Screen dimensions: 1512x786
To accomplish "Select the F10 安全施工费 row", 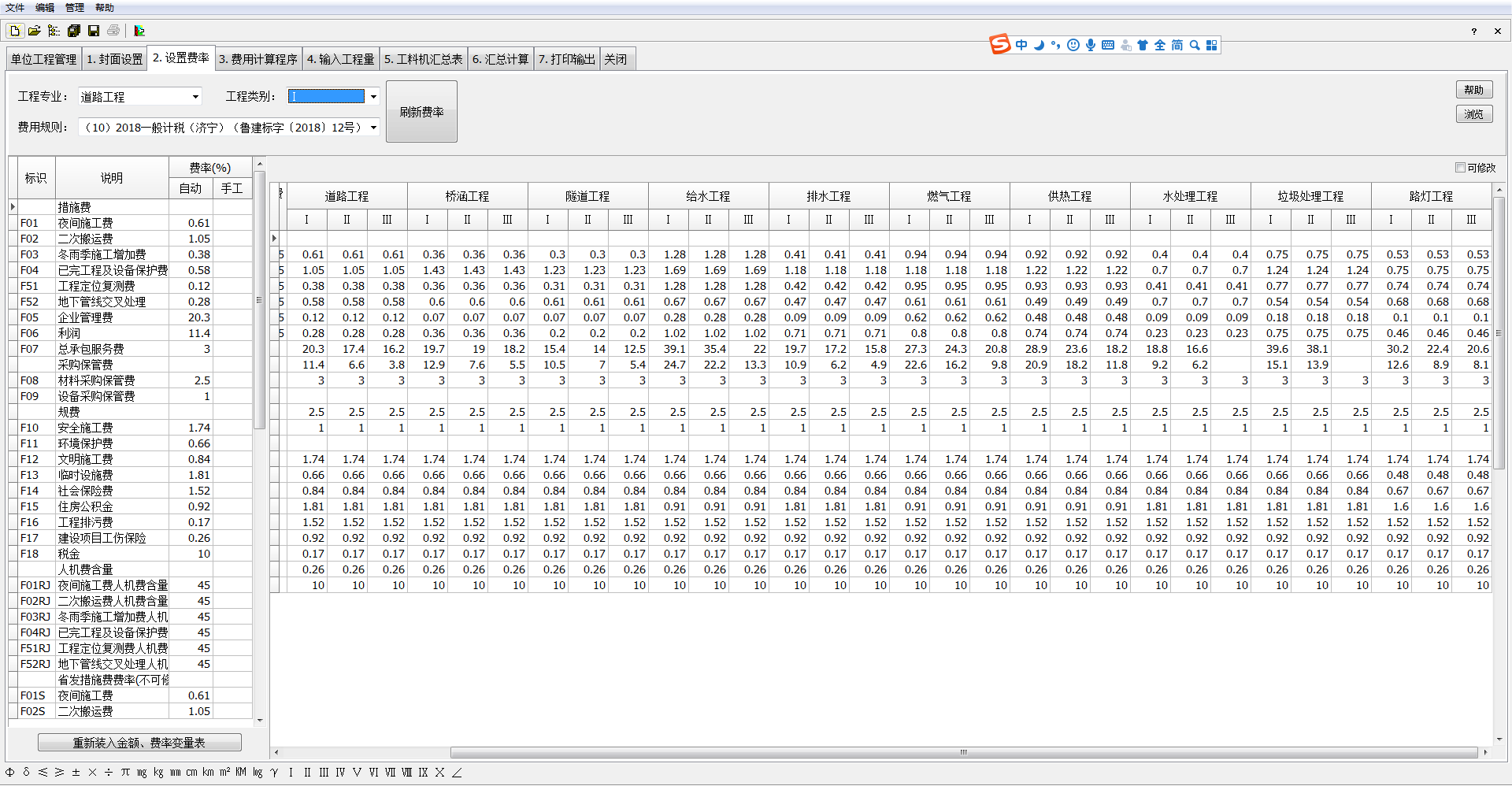I will [131, 428].
